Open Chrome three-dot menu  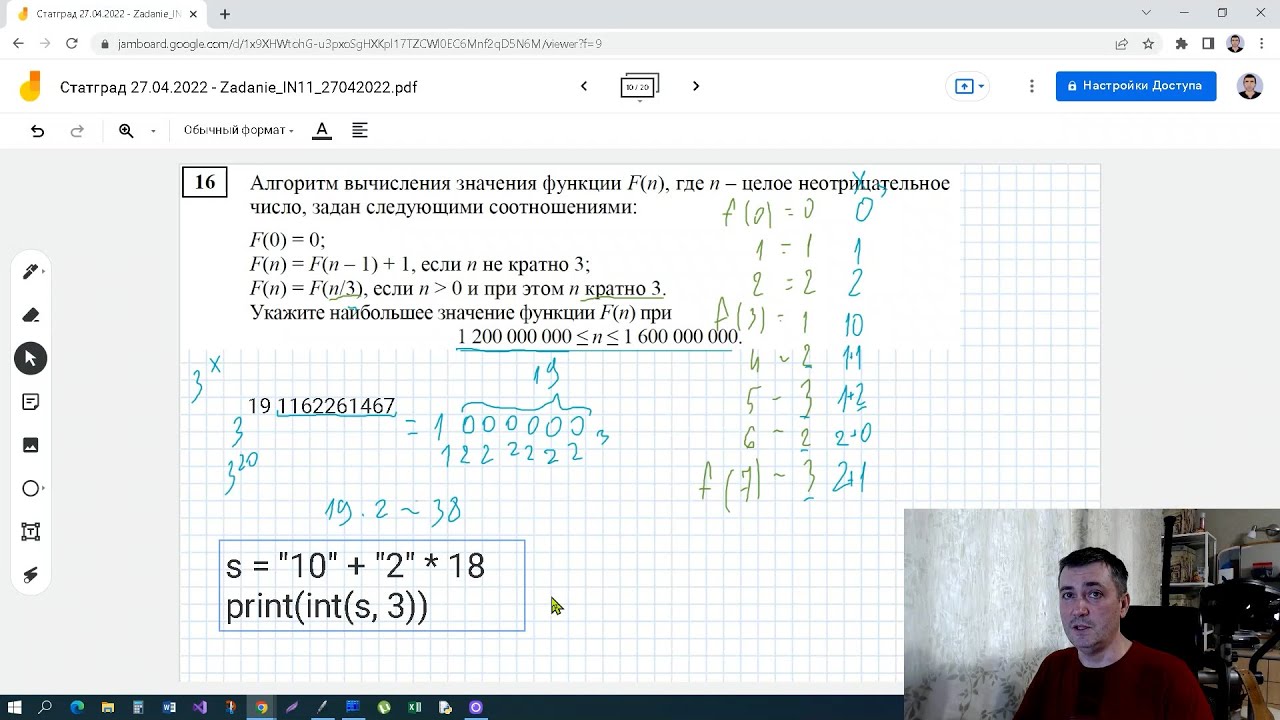[1262, 44]
